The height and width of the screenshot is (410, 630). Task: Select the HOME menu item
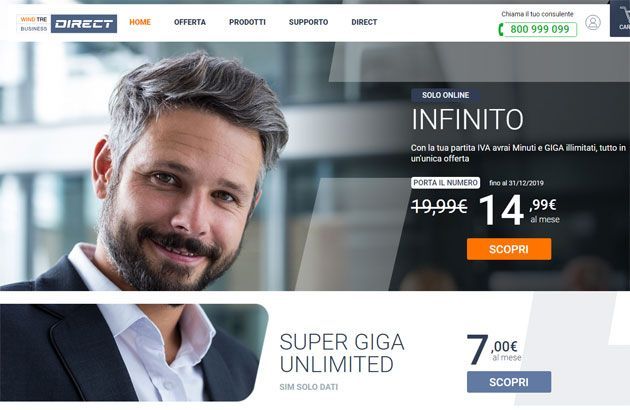(x=140, y=22)
